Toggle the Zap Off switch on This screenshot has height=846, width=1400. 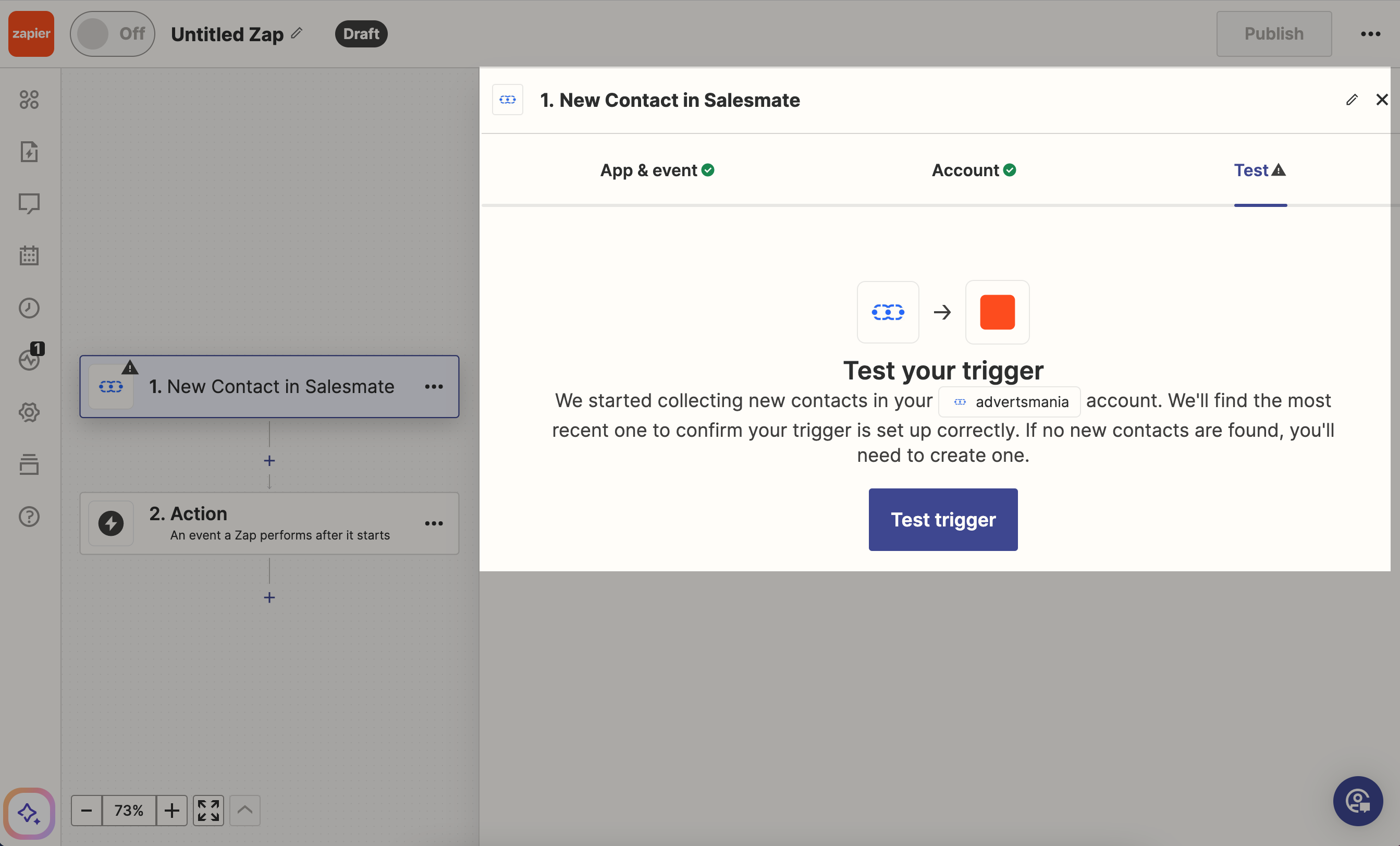point(113,33)
